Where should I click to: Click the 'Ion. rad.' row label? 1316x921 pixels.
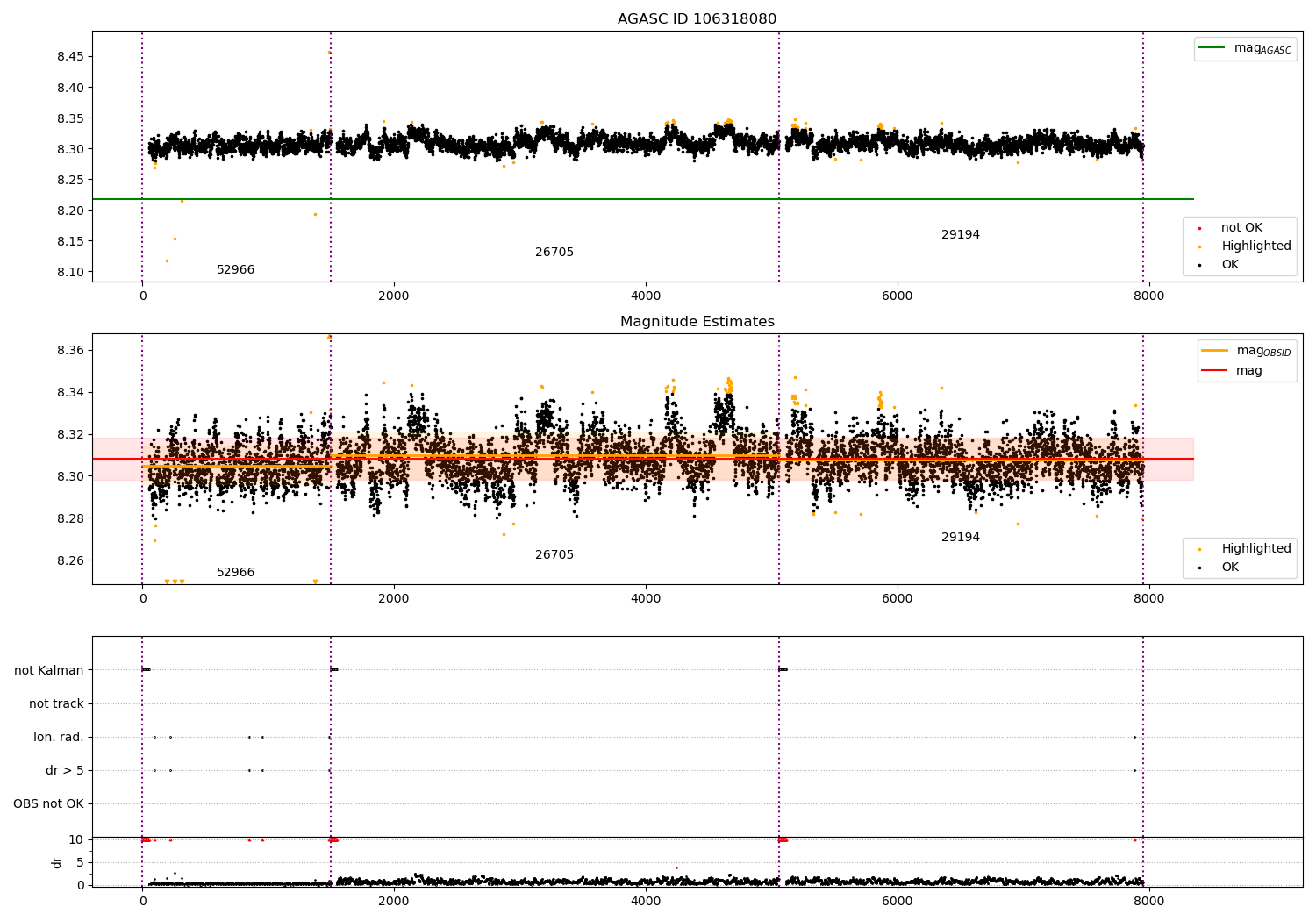[59, 738]
